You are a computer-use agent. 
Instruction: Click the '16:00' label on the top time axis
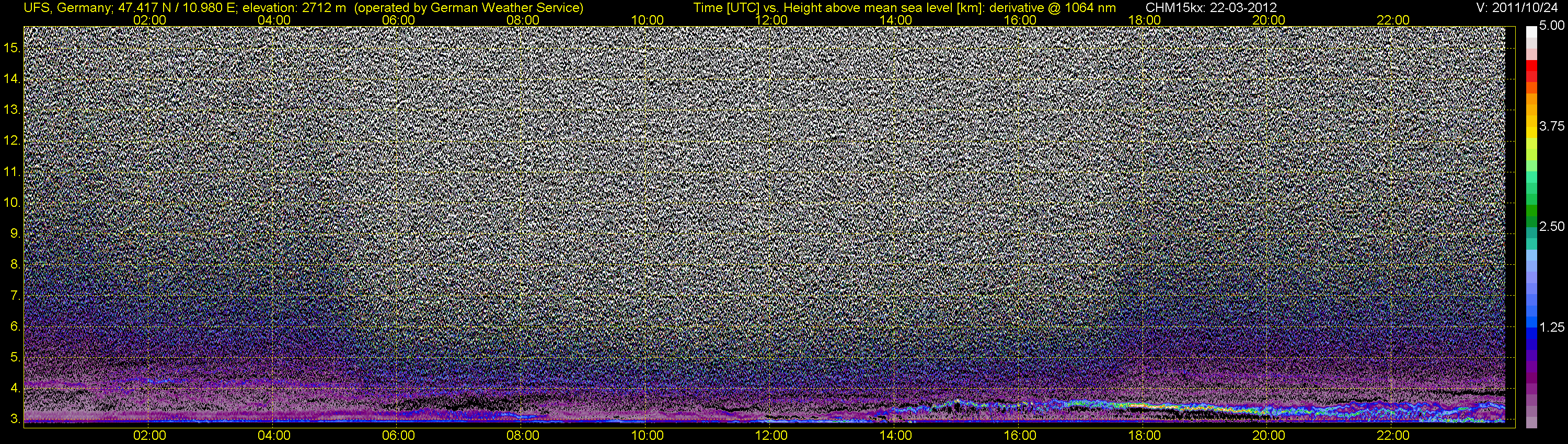[x=1020, y=20]
